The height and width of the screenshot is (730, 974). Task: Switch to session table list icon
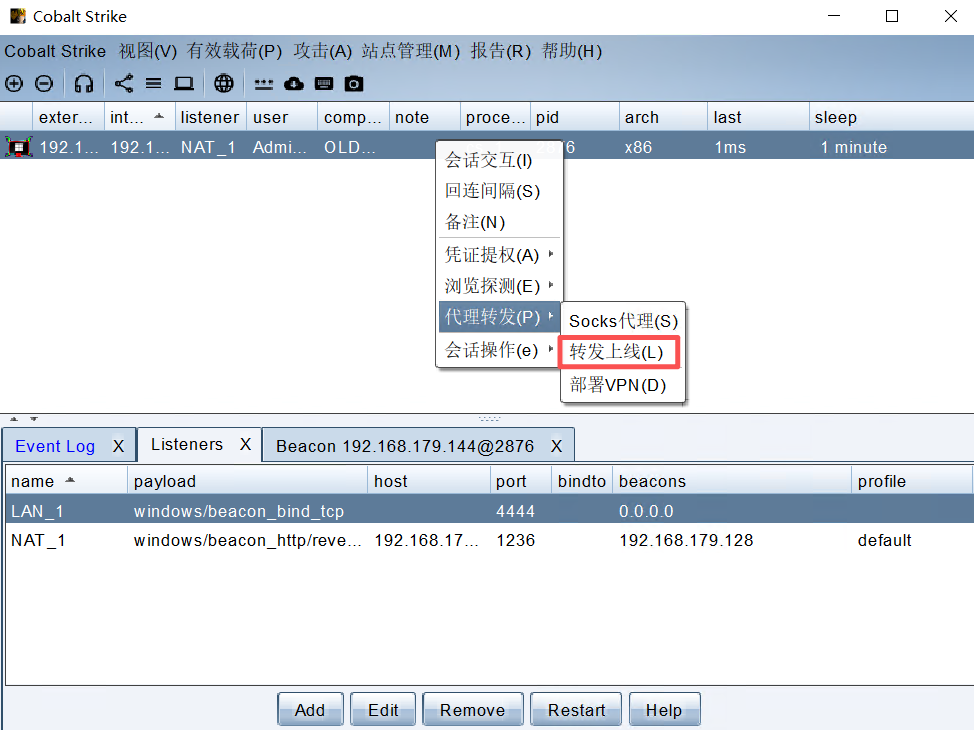(x=153, y=83)
